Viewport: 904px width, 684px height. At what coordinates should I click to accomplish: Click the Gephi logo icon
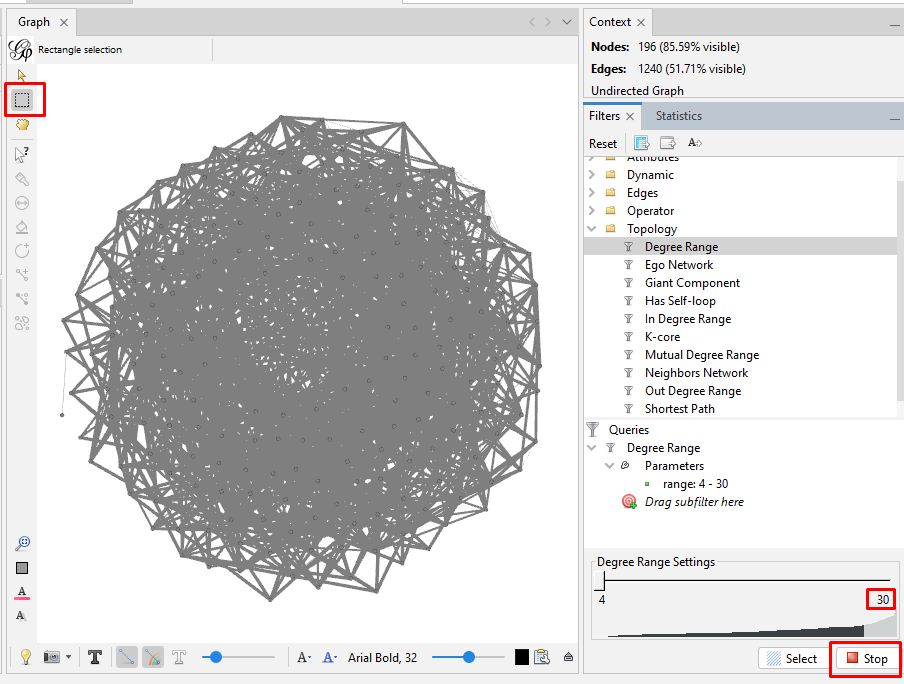tap(21, 50)
